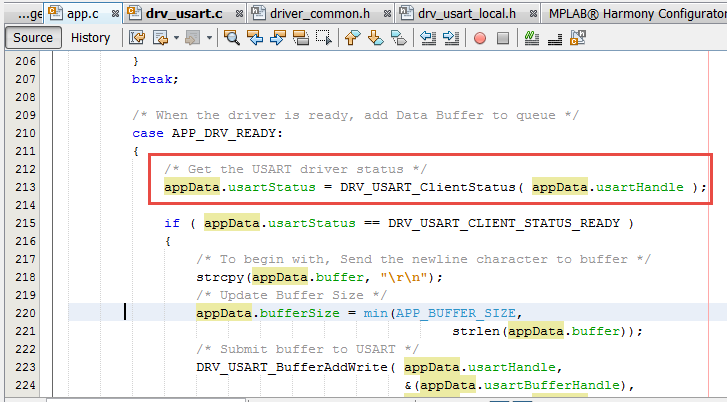The width and height of the screenshot is (727, 402).
Task: Shift the line right
Action: click(450, 38)
